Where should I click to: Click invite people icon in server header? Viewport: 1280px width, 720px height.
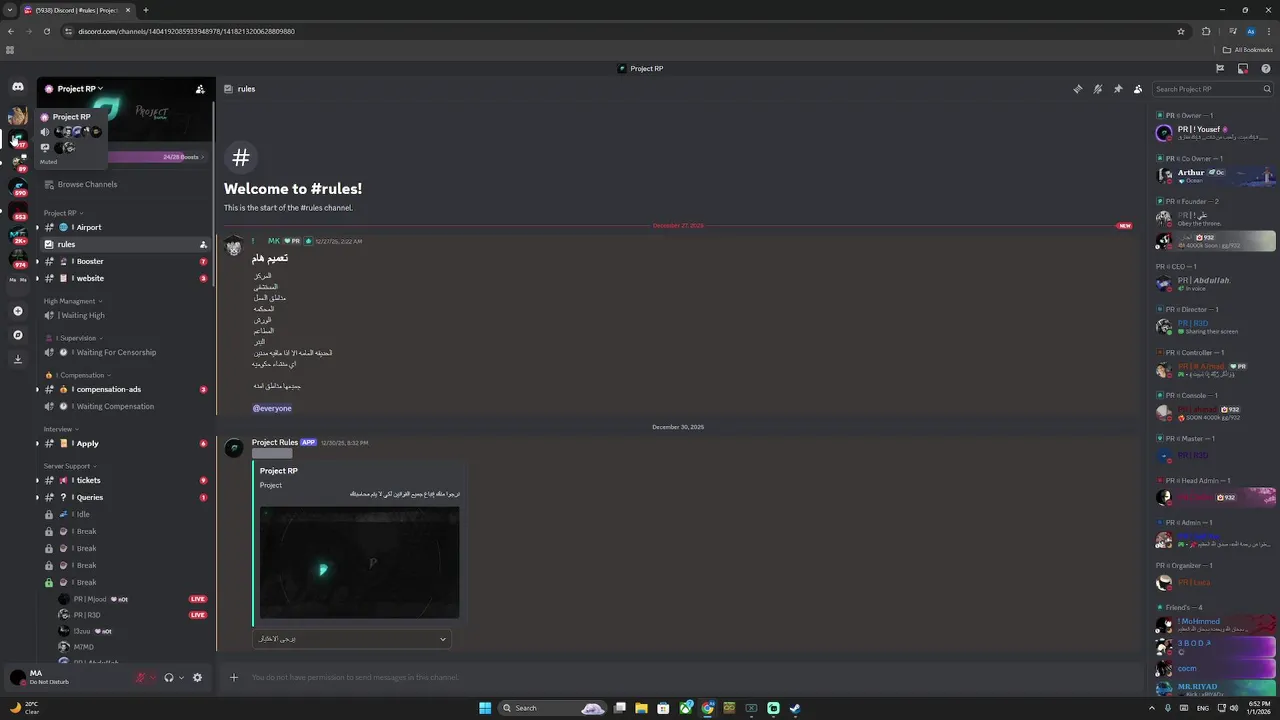[200, 89]
